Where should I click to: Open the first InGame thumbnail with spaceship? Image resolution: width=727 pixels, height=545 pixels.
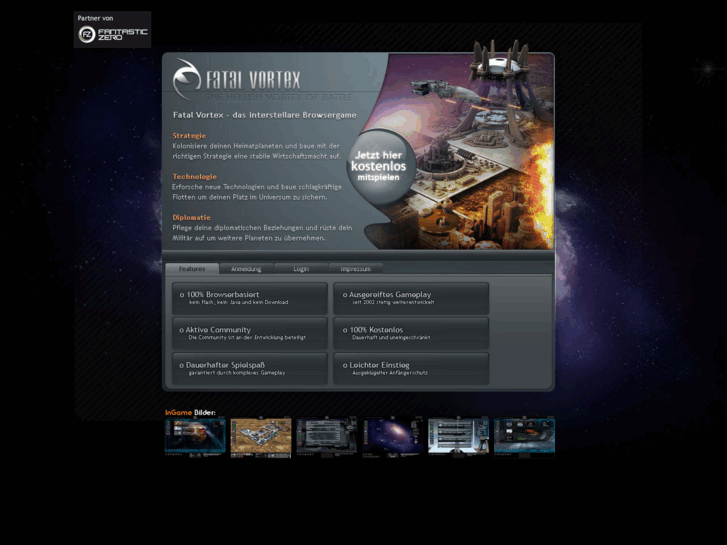195,437
